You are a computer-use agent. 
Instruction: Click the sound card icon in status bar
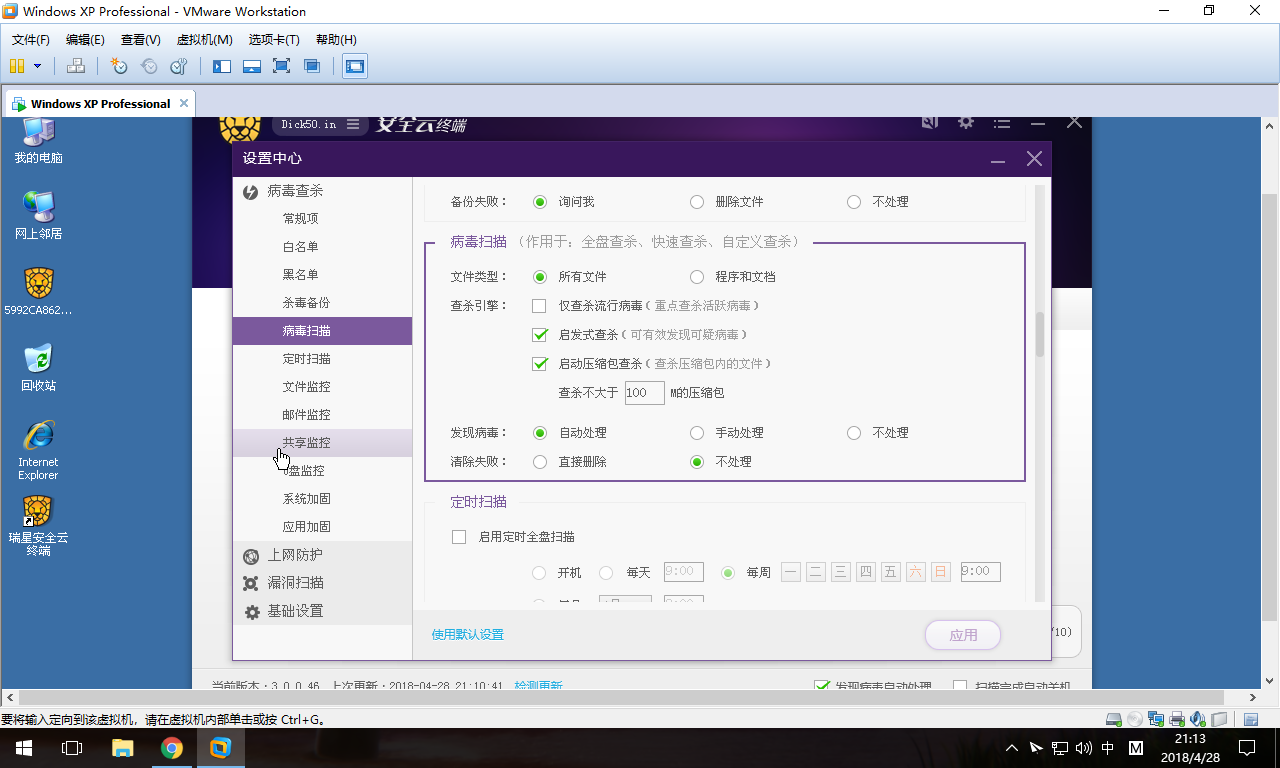(x=1198, y=719)
